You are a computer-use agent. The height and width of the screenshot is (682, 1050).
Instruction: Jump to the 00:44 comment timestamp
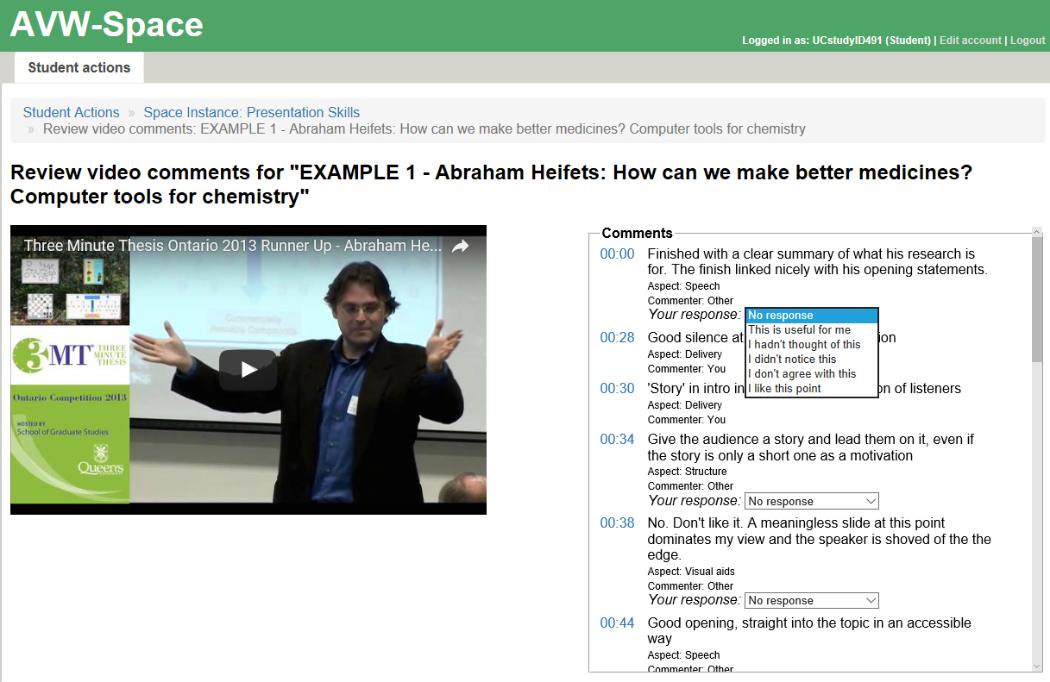[x=617, y=622]
